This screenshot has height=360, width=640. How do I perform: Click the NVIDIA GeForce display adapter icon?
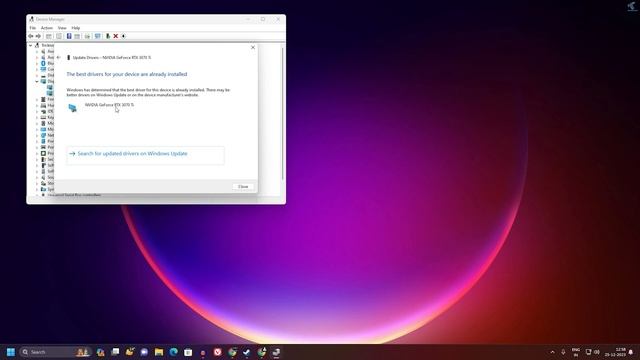pos(73,108)
